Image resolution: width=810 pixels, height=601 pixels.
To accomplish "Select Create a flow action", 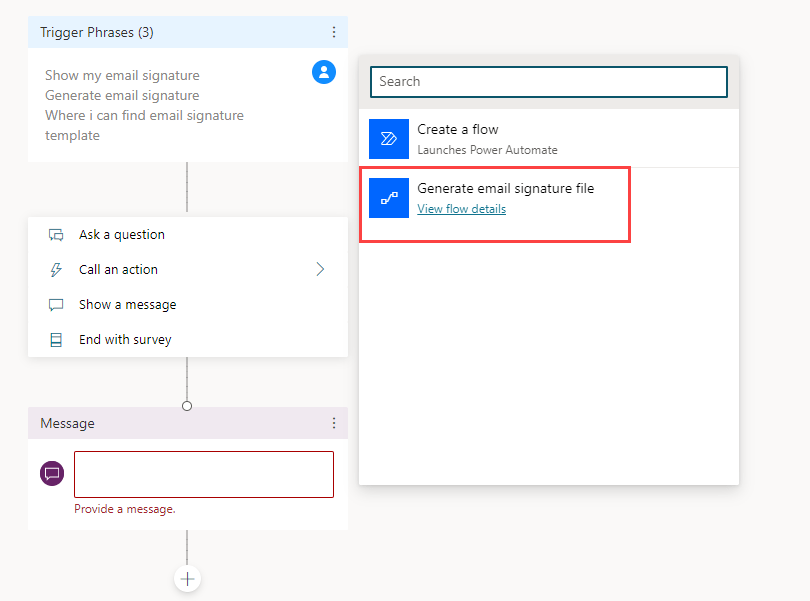I will point(458,130).
